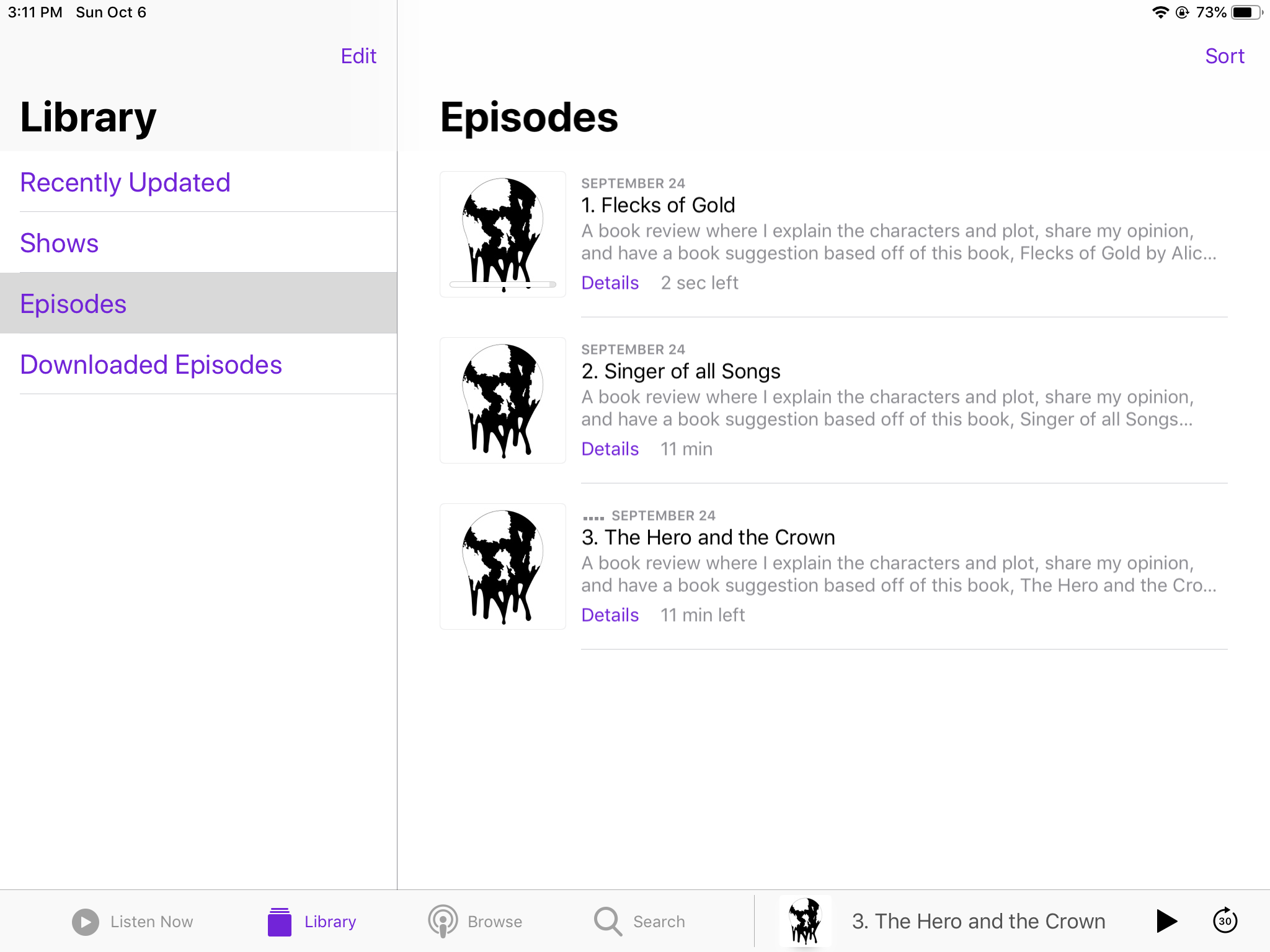Open the Sort options

pyautogui.click(x=1225, y=56)
